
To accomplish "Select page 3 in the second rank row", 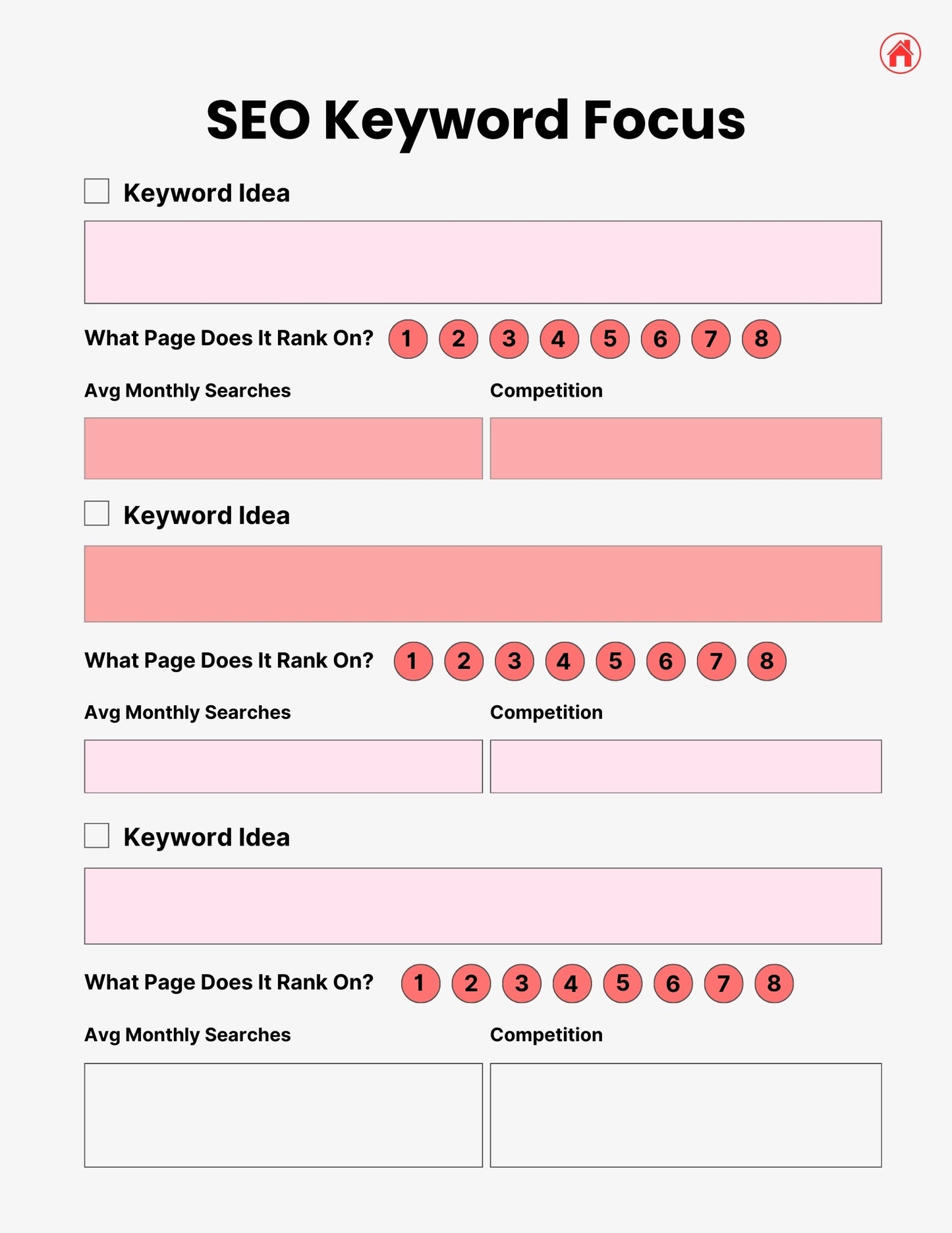I will point(515,661).
